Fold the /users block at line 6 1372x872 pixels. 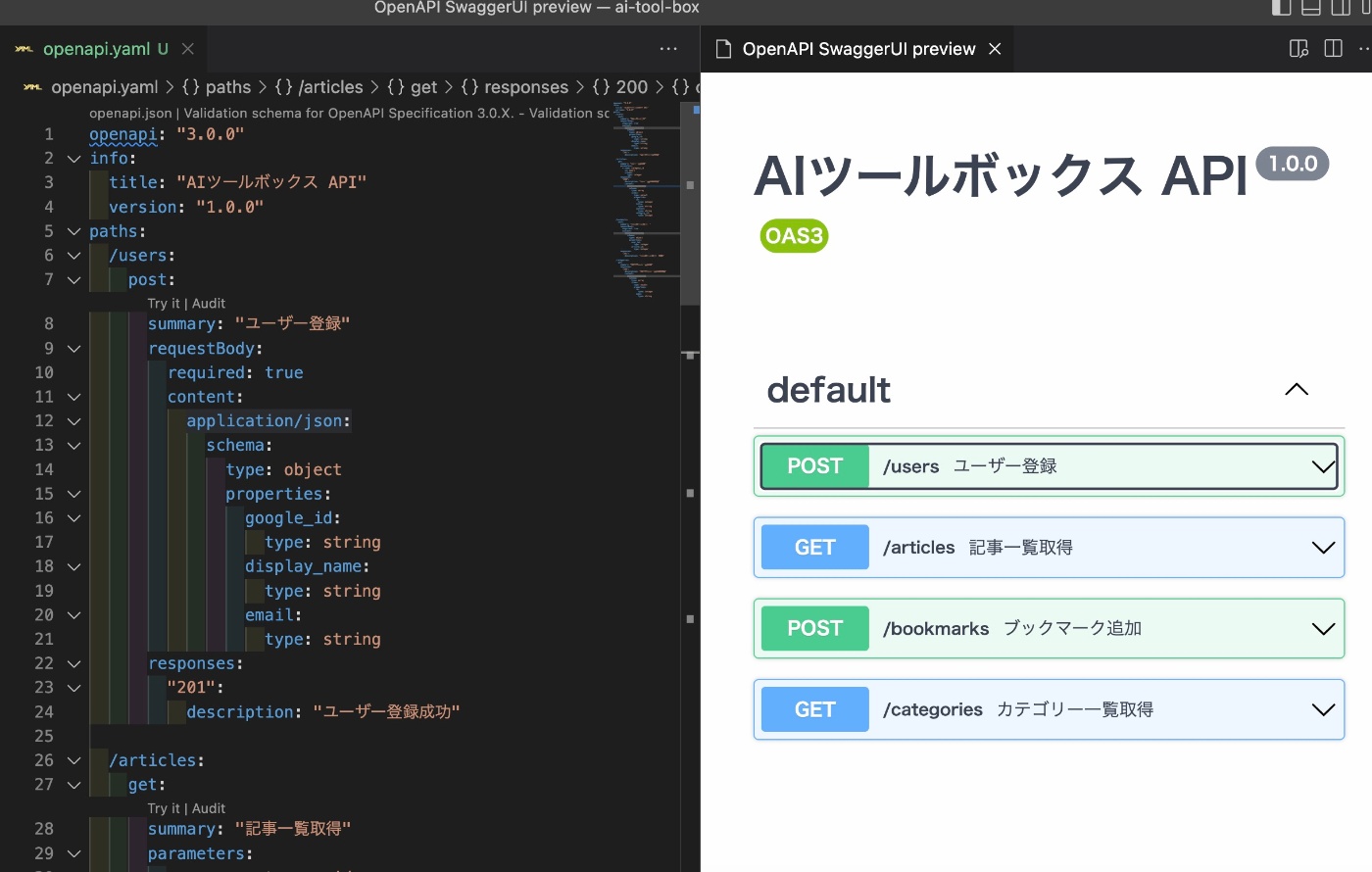tap(73, 256)
